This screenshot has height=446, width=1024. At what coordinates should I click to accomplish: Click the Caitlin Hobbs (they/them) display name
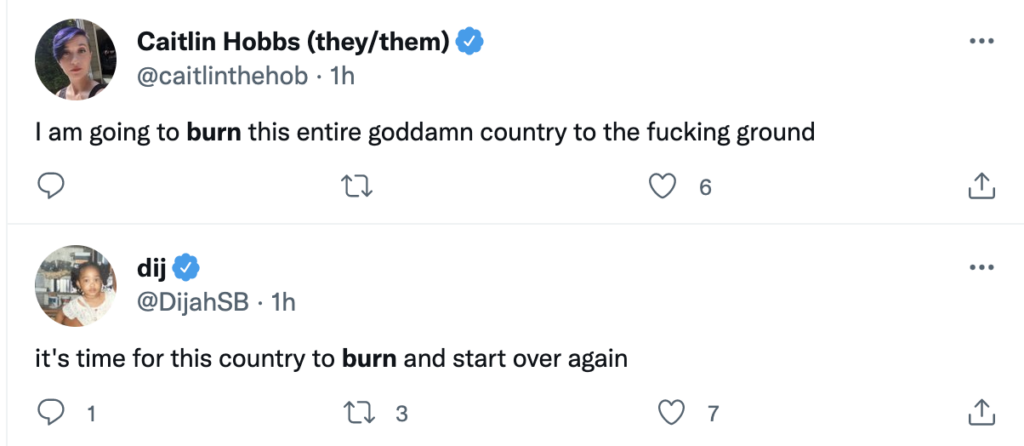293,41
